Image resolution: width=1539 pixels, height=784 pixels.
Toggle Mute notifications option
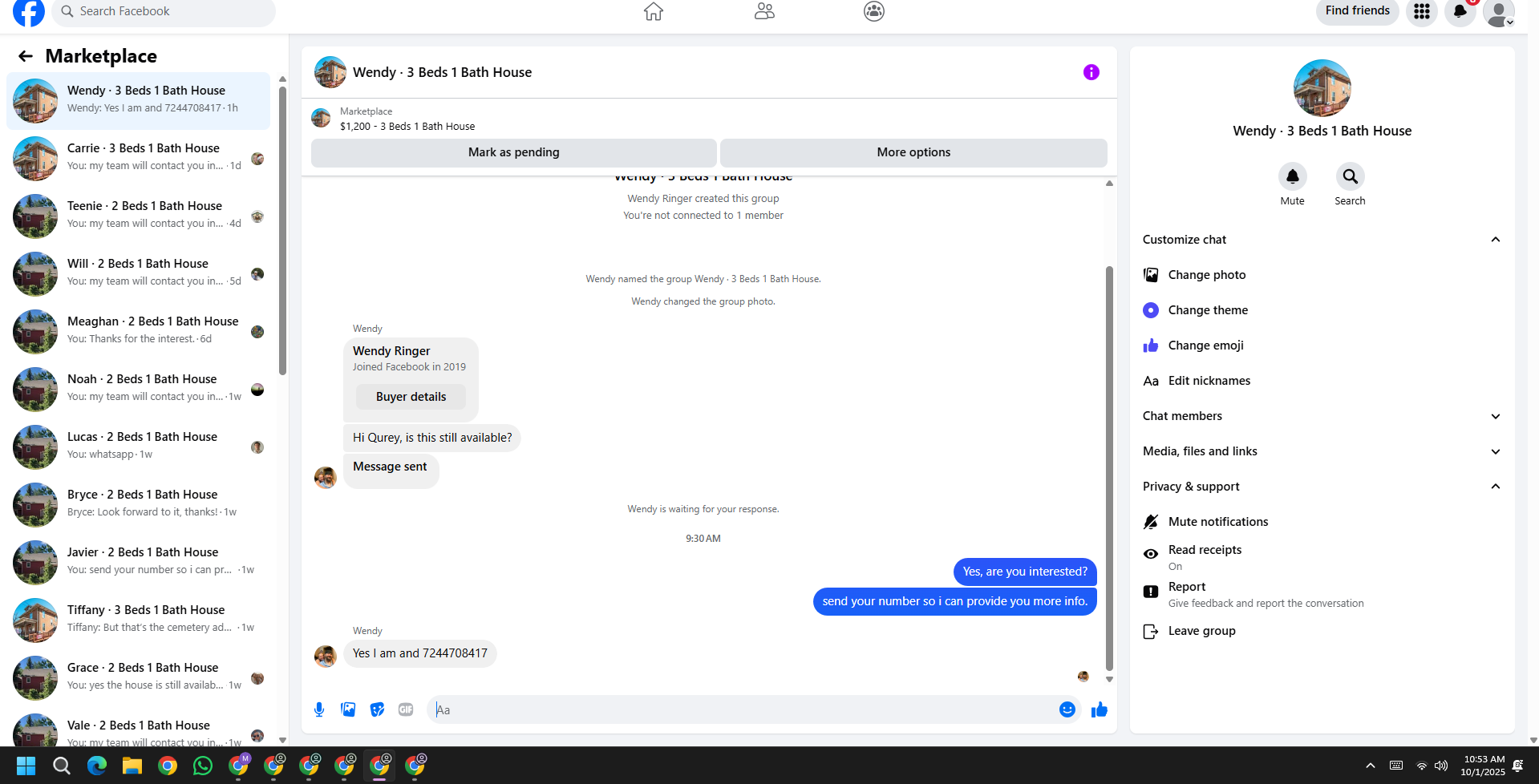[x=1322, y=522]
